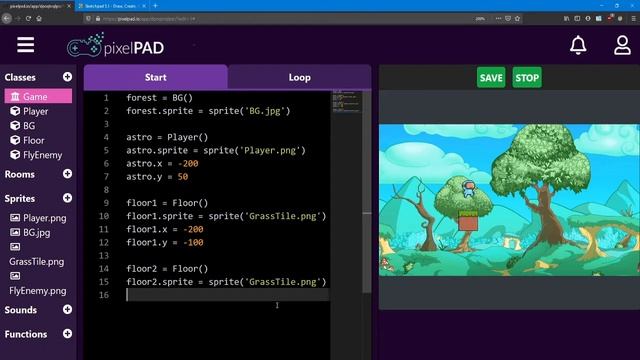
Task: Click the image icon above FlyEnemy.png
Action: pyautogui.click(x=15, y=276)
